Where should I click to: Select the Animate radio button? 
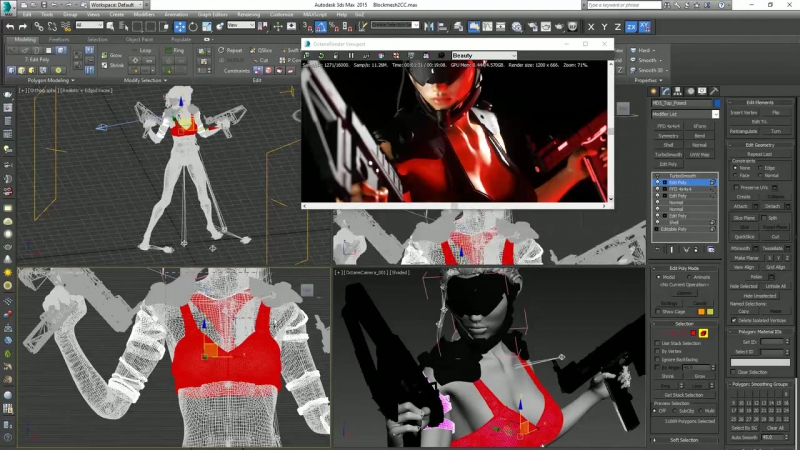[x=690, y=277]
